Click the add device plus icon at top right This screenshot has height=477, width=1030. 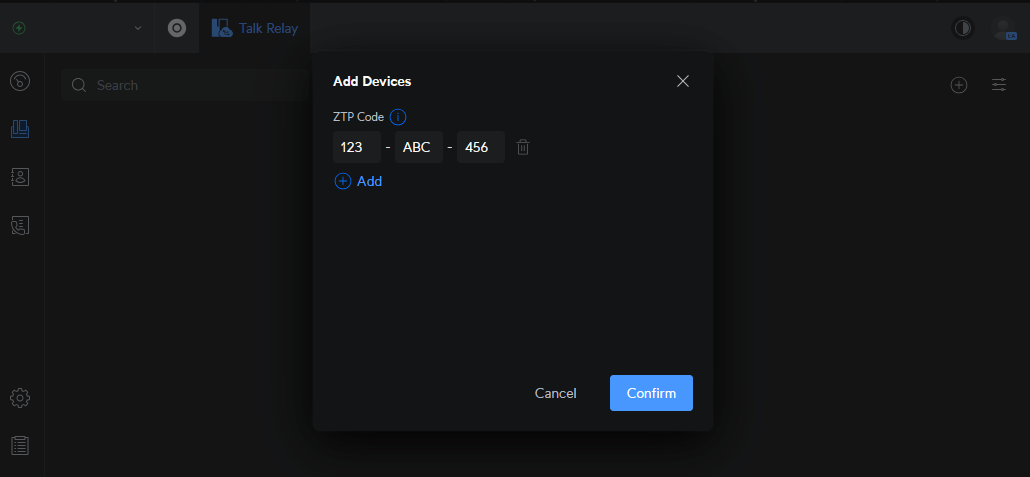coord(958,85)
